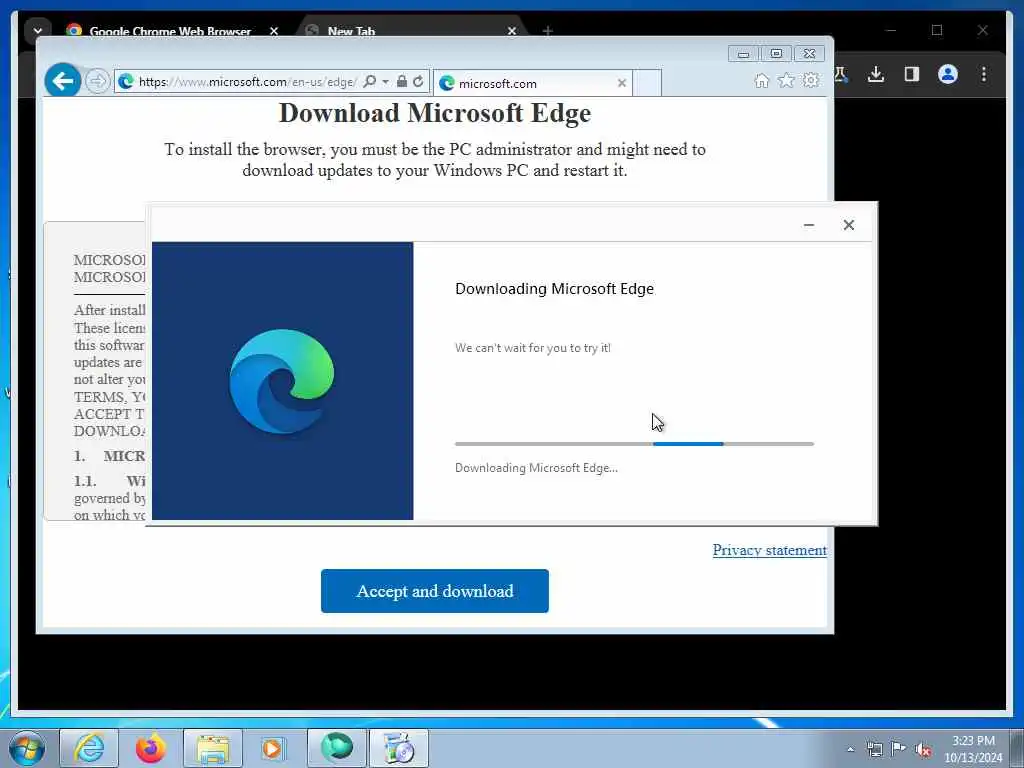Click 'We can't wait for you to try it!' text
The width and height of the screenshot is (1024, 768).
point(533,348)
